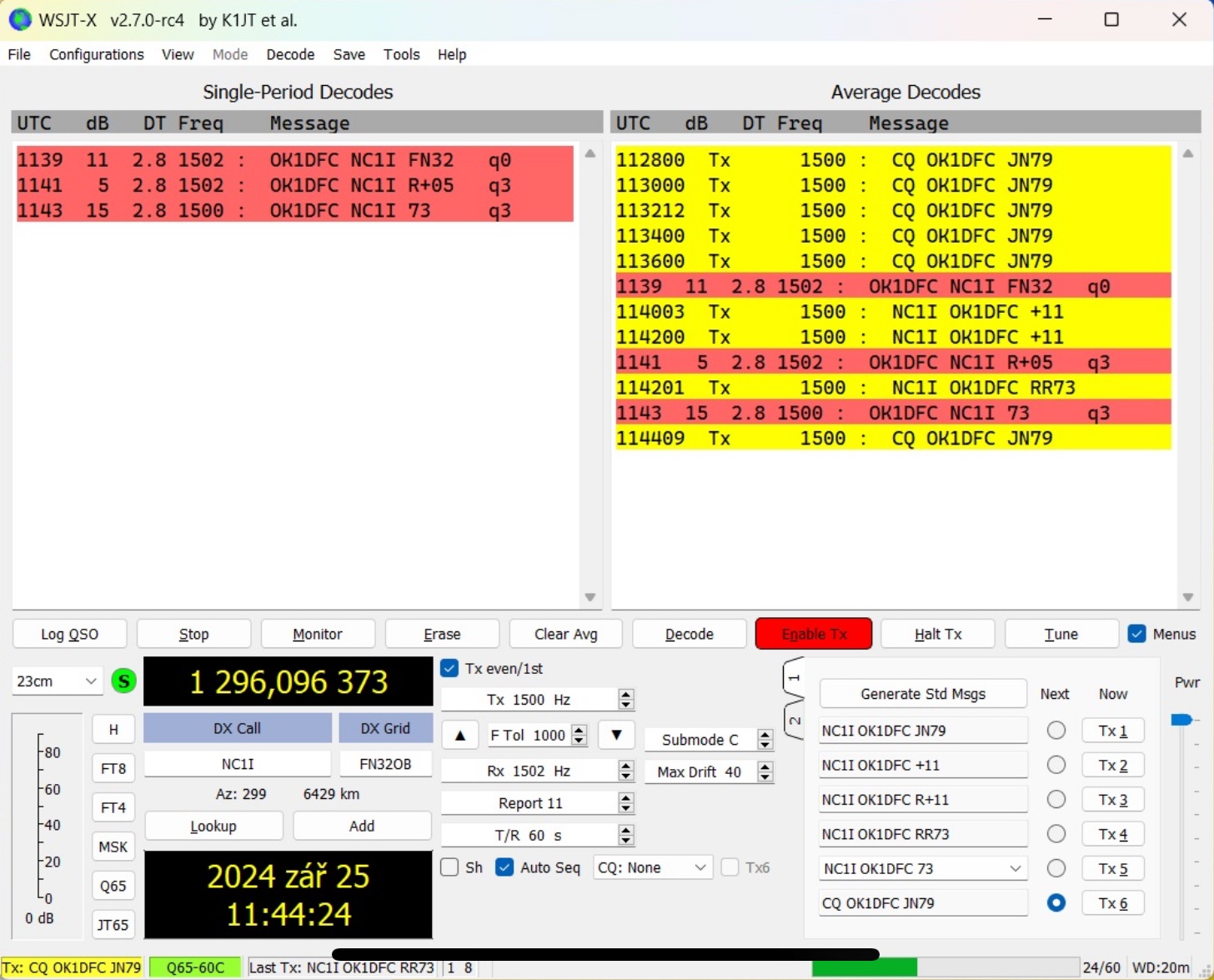The height and width of the screenshot is (980, 1214).
Task: Click the Pwr slider handle
Action: (x=1182, y=719)
